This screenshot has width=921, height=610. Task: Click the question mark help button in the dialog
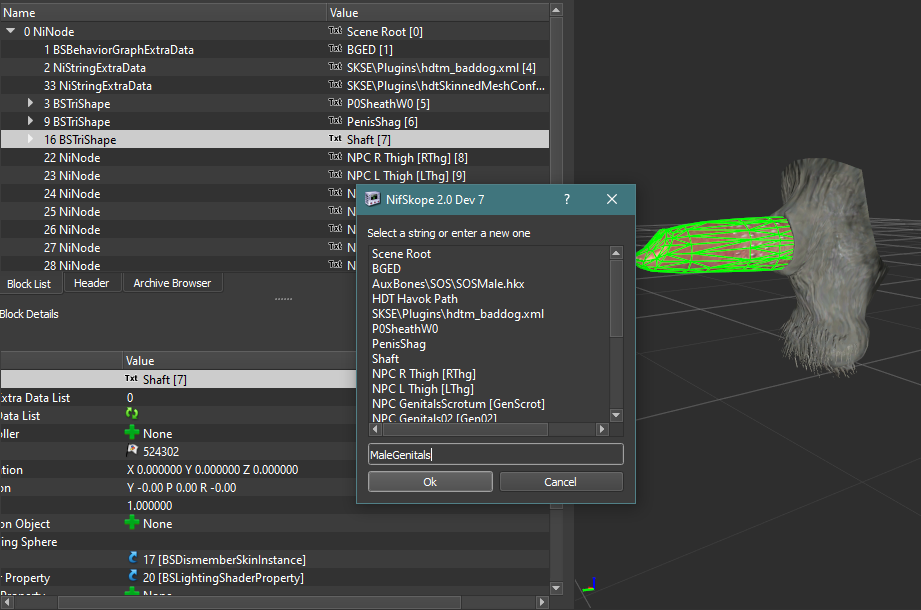(x=567, y=199)
